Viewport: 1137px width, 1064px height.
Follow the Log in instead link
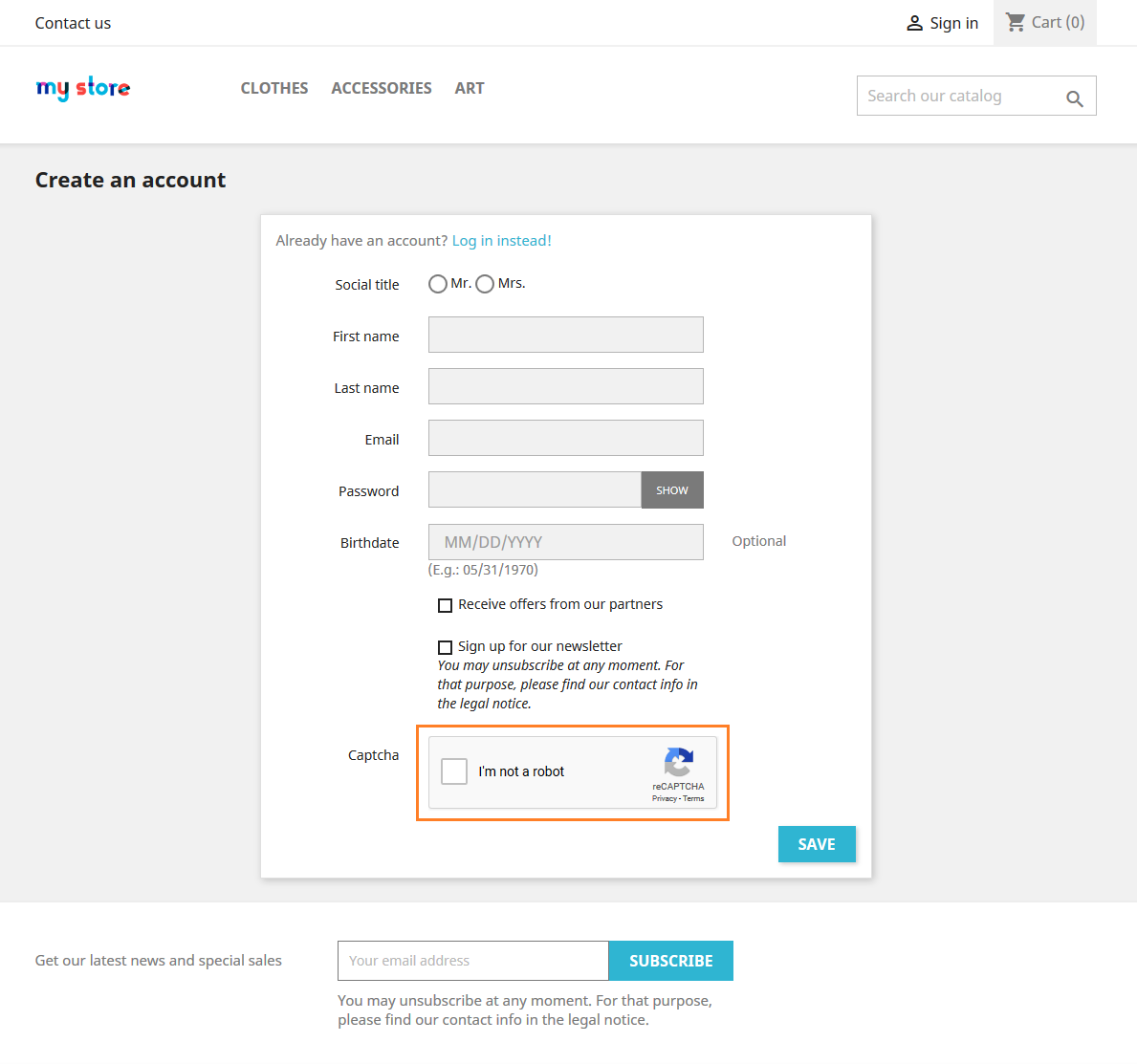pyautogui.click(x=501, y=241)
